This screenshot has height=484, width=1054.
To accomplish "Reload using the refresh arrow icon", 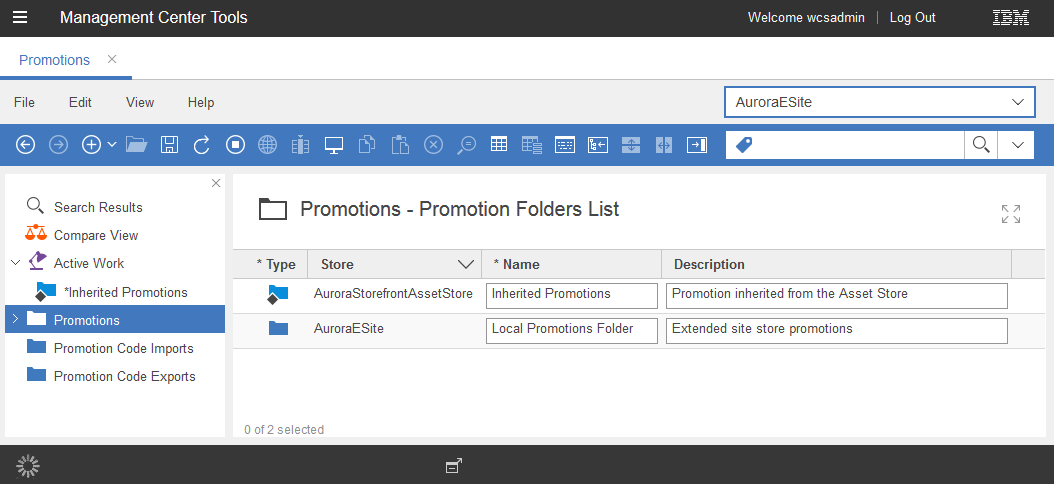I will [202, 145].
